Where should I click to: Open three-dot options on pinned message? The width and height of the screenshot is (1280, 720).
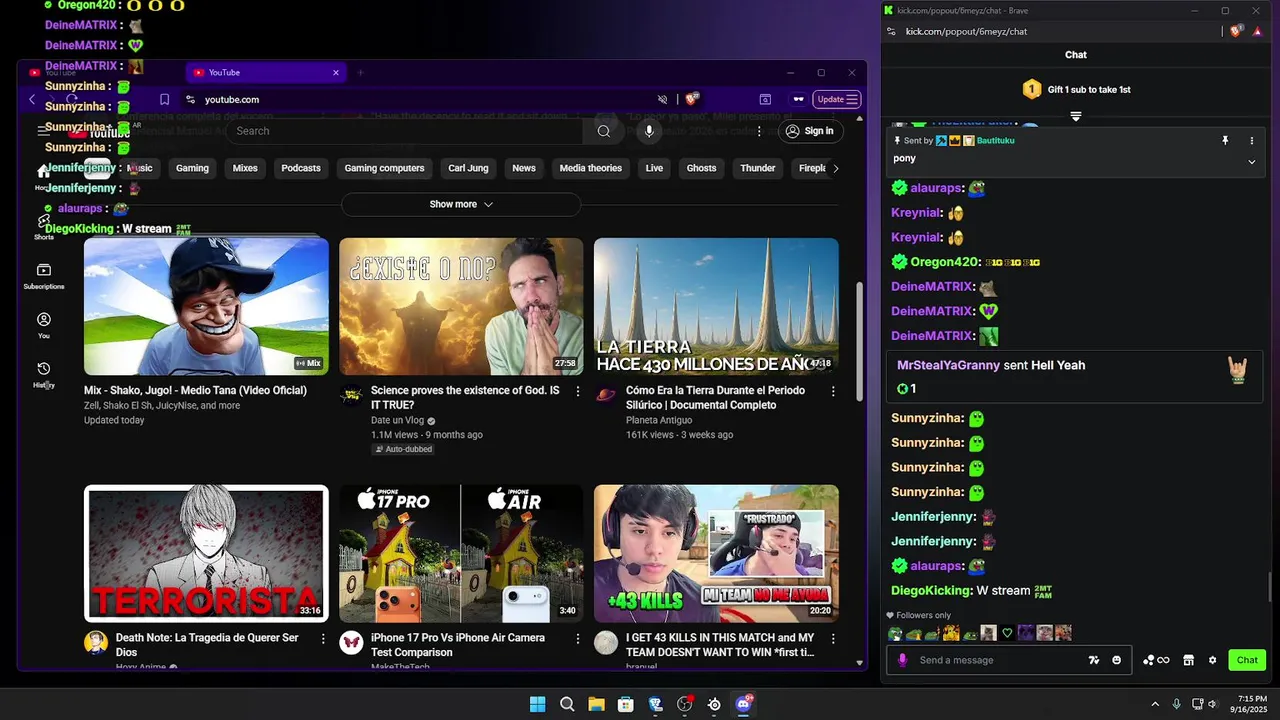1251,141
